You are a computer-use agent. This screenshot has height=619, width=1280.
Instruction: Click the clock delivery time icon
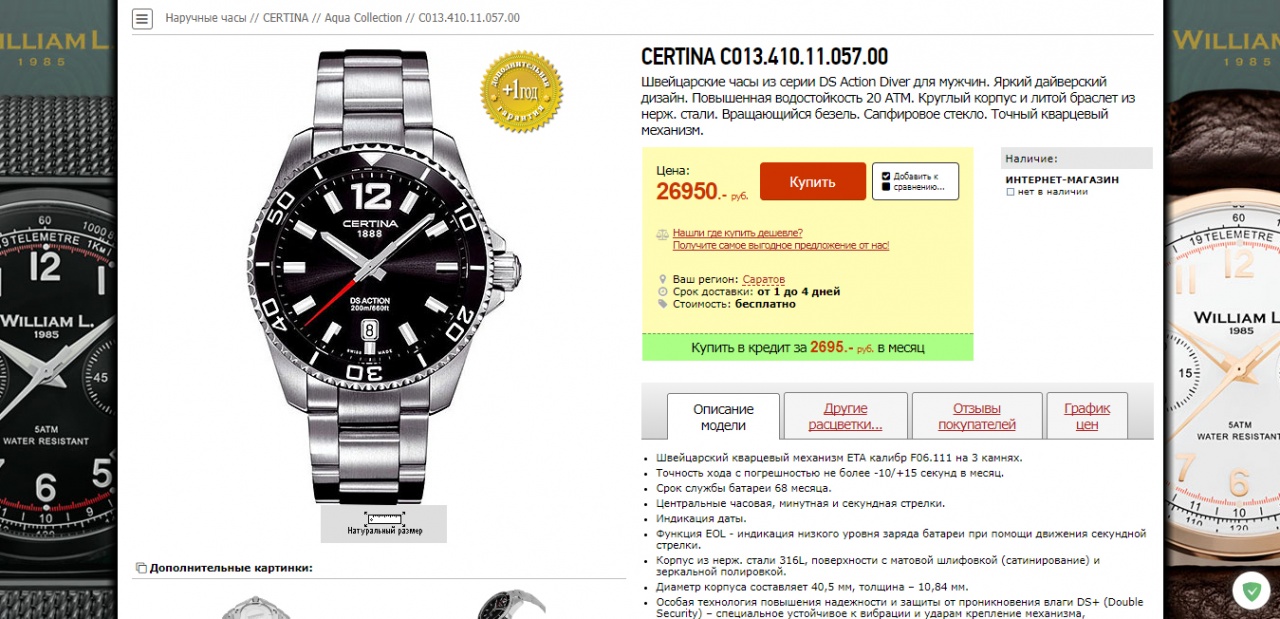[662, 291]
